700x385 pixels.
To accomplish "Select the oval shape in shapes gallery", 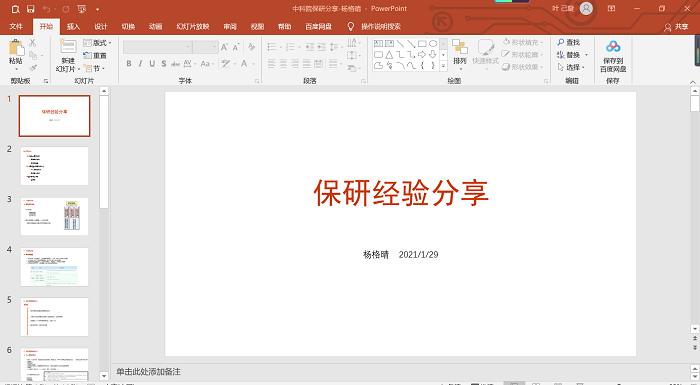I will click(x=433, y=44).
